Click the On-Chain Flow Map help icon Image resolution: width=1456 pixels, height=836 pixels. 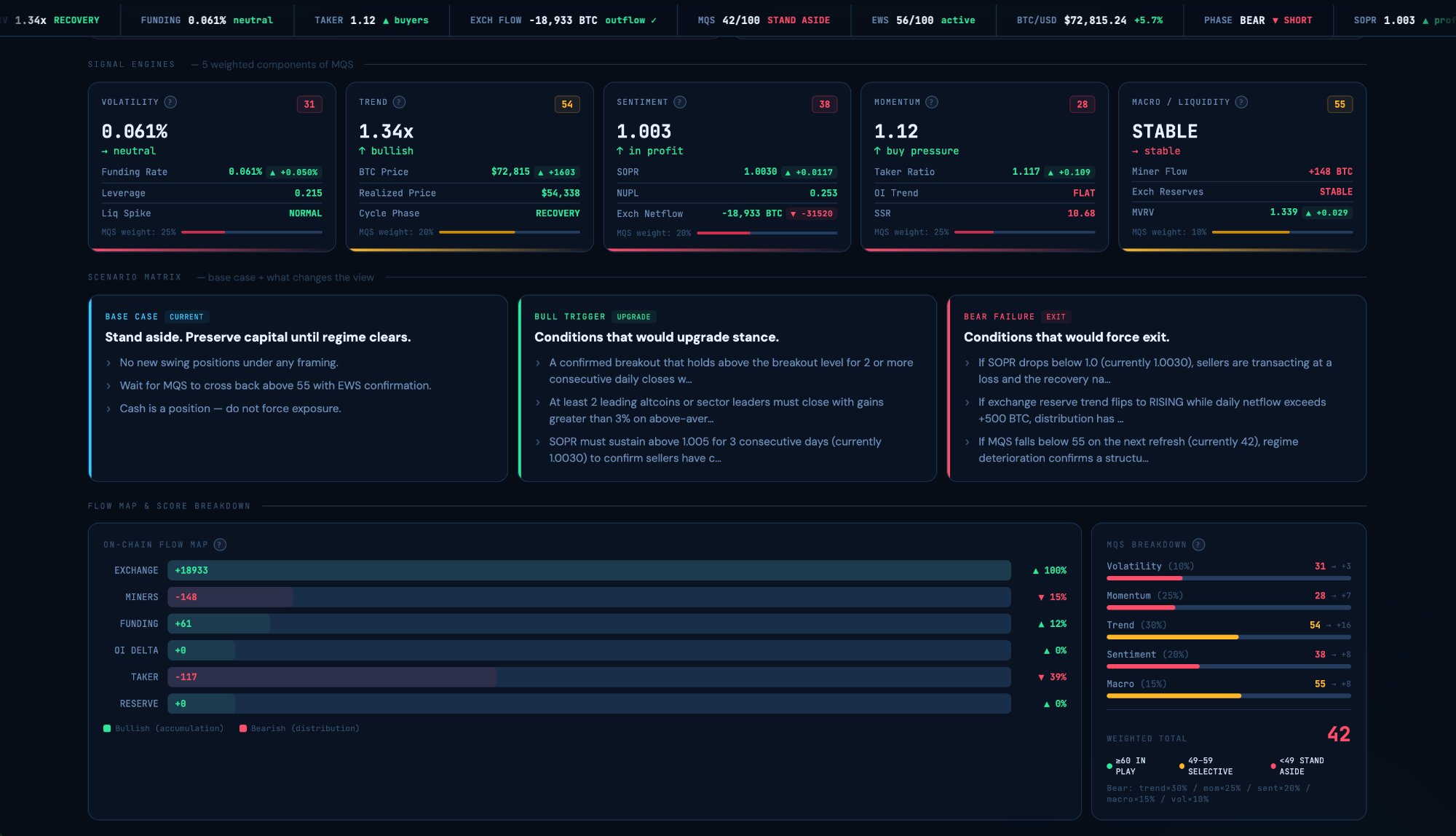[x=220, y=544]
